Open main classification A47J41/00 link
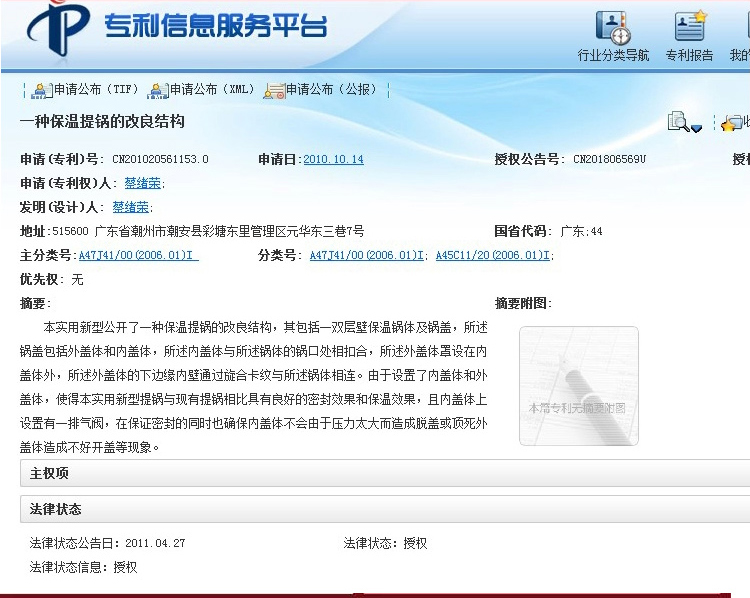 point(139,255)
